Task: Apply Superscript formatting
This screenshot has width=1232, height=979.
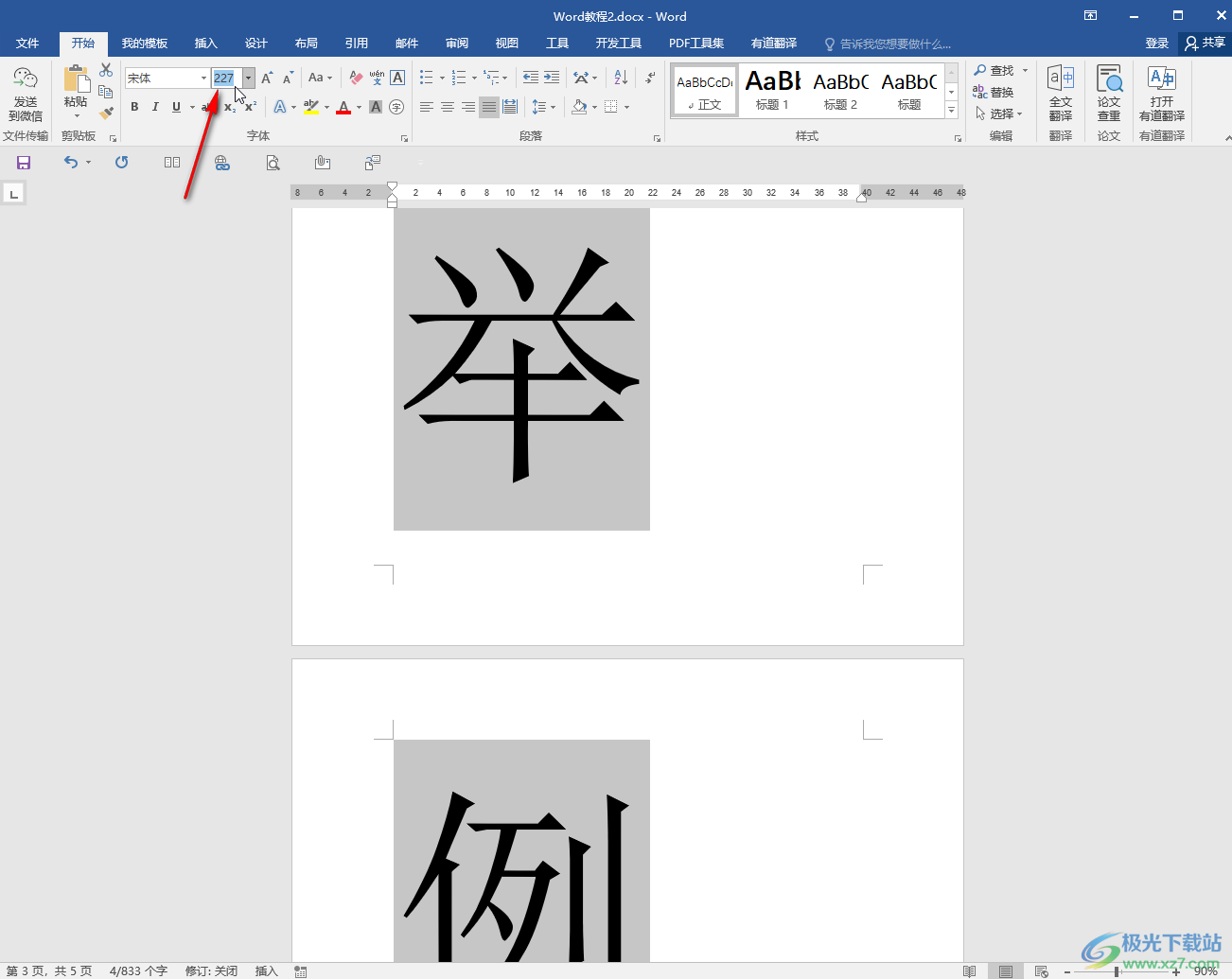Action: (x=251, y=107)
